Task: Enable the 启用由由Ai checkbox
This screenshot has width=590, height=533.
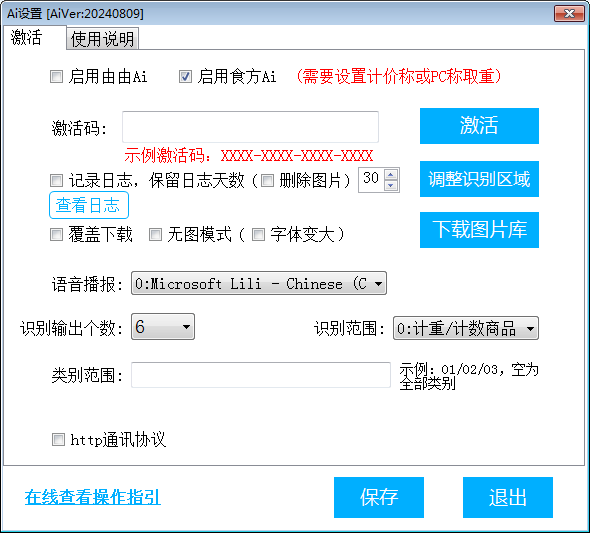Action: point(56,77)
